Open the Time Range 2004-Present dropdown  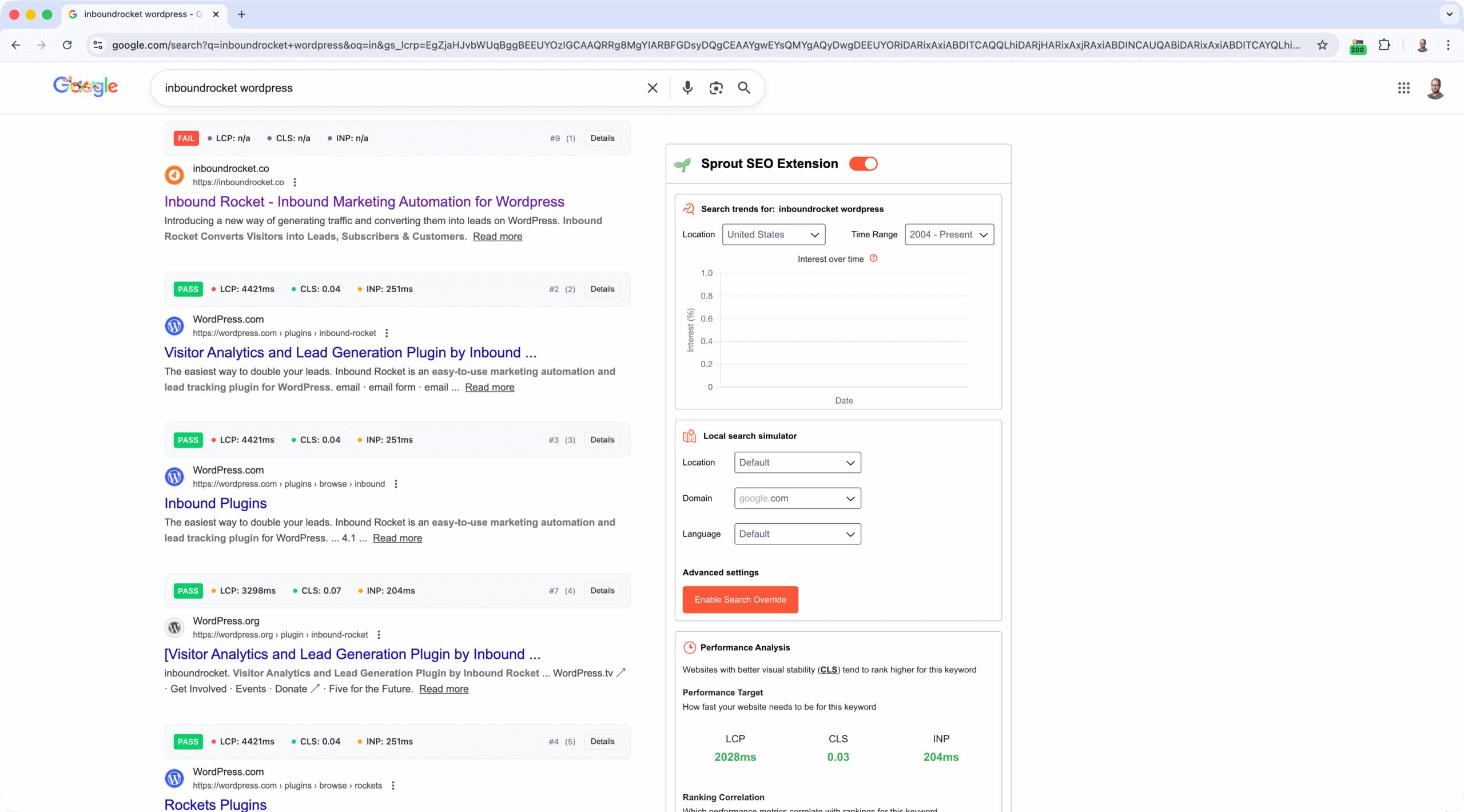click(x=948, y=234)
